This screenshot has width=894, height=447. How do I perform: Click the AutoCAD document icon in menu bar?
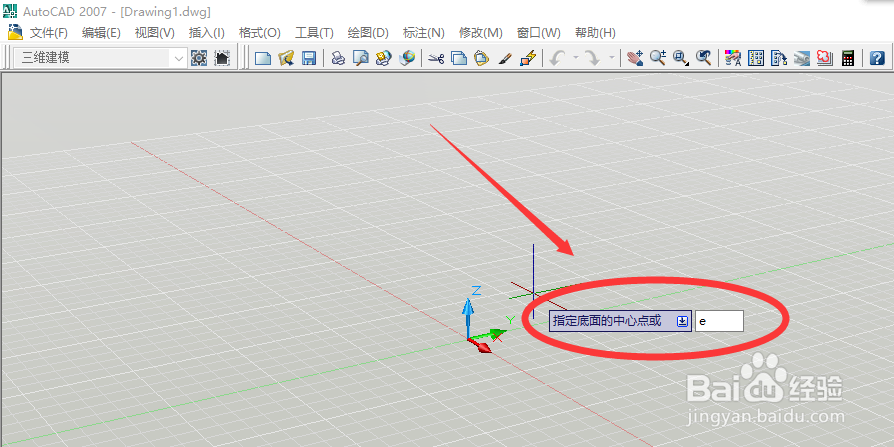pyautogui.click(x=15, y=32)
